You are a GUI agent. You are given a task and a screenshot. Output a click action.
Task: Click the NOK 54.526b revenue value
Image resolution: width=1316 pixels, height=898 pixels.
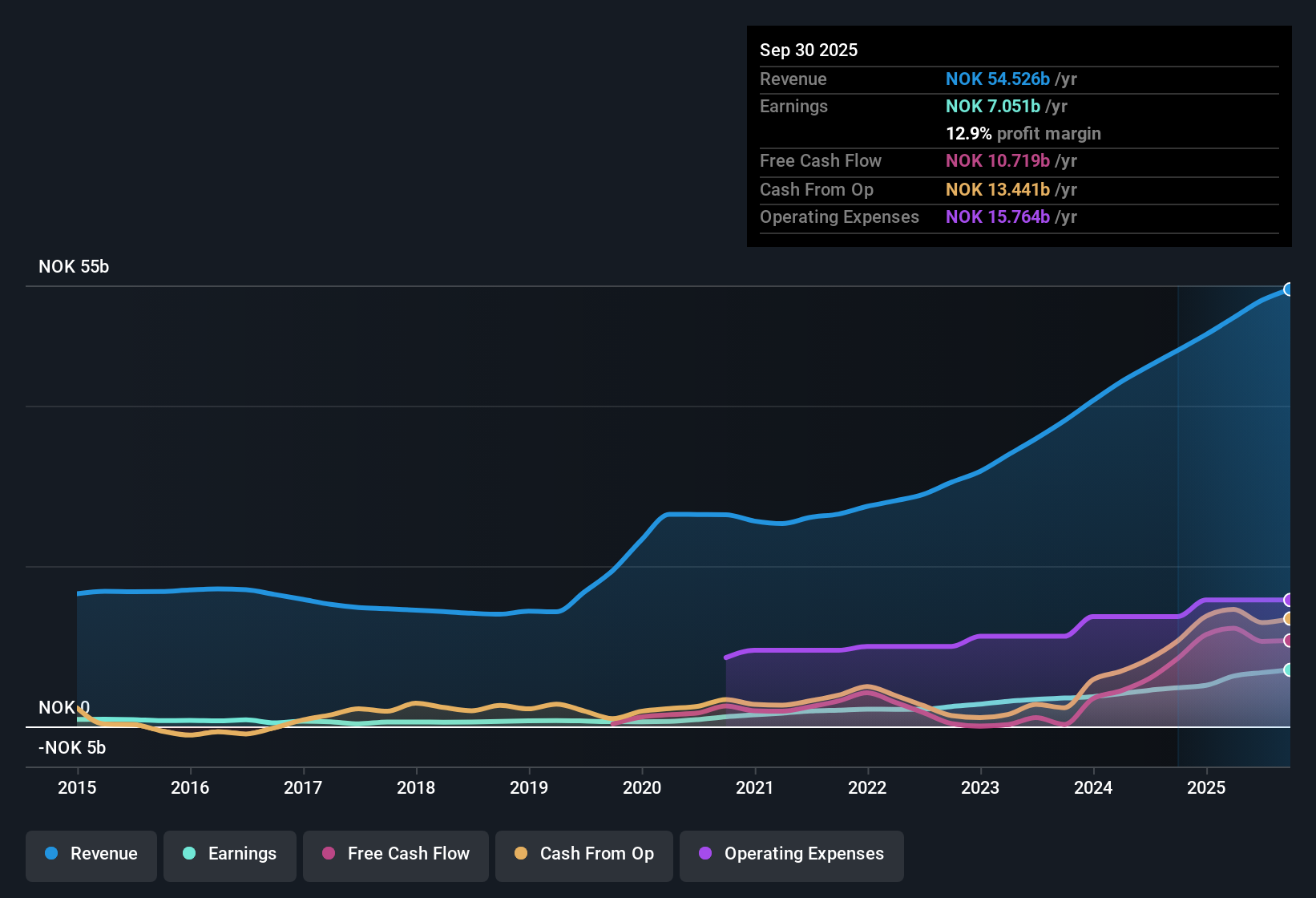pyautogui.click(x=998, y=79)
